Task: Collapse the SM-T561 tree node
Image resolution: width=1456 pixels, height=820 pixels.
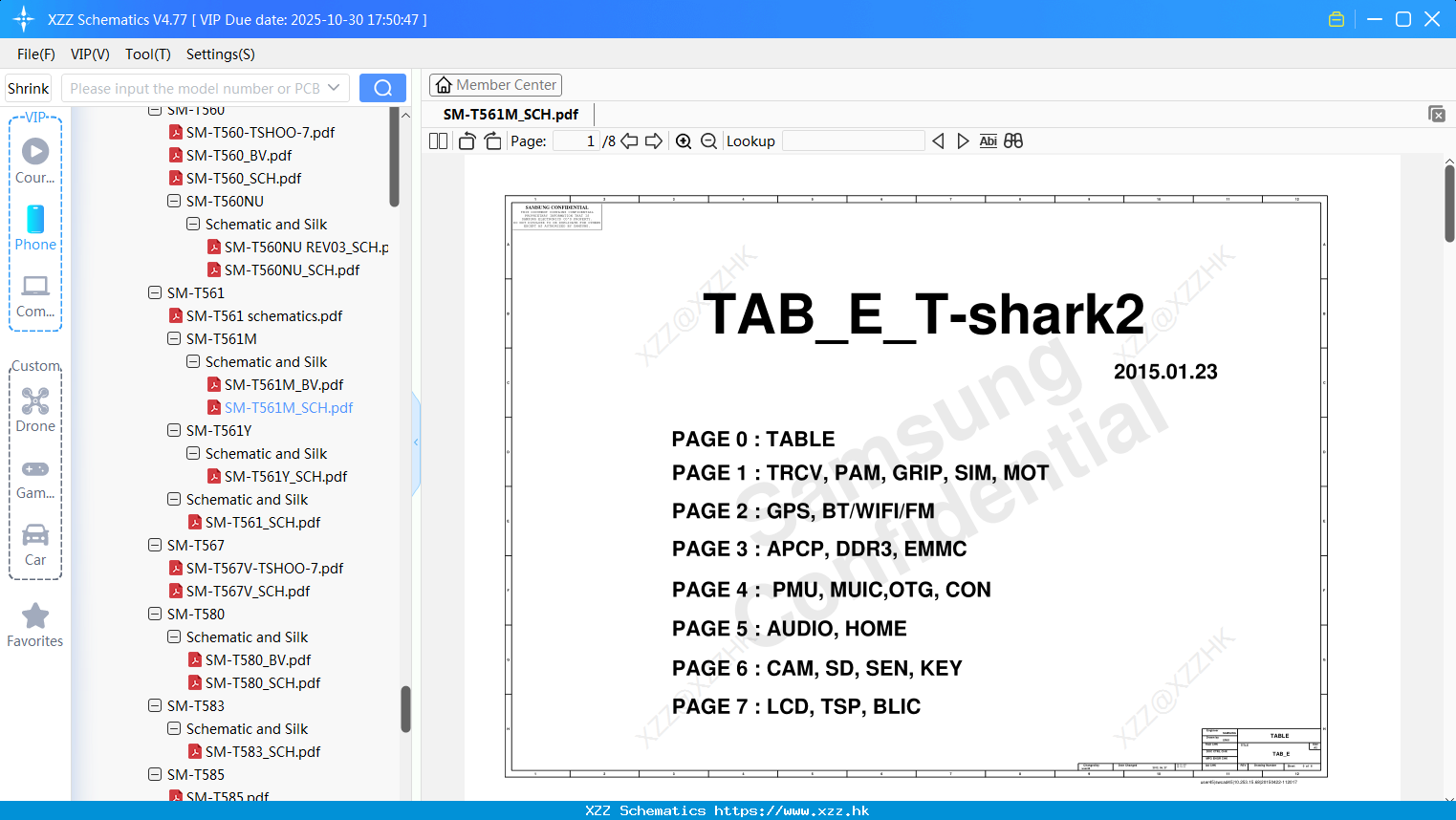Action: [x=155, y=292]
